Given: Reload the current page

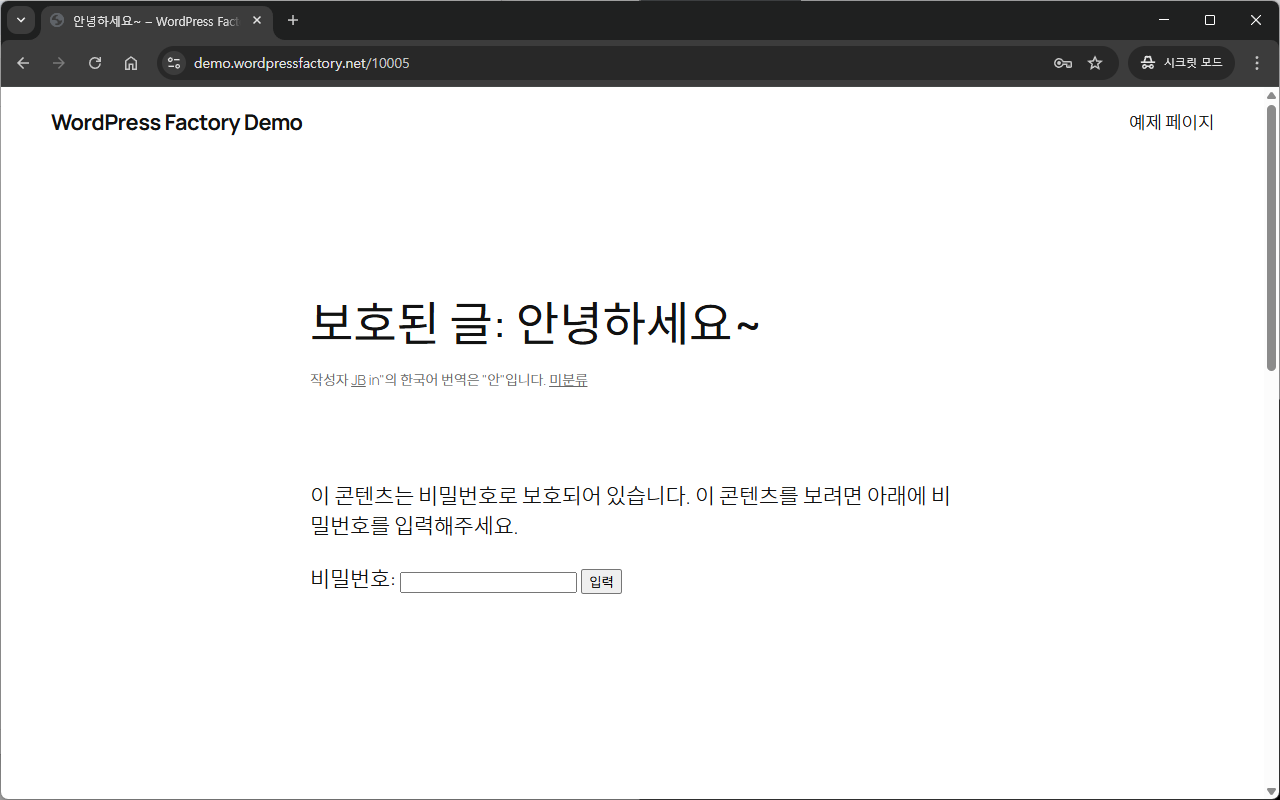Looking at the screenshot, I should click(x=95, y=63).
